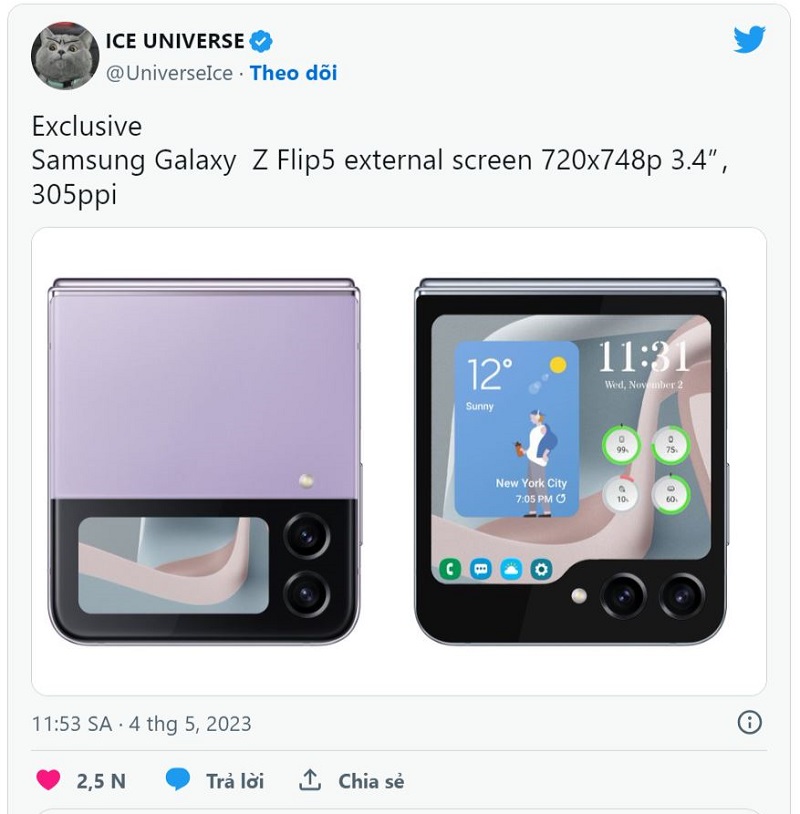800x814 pixels.
Task: Click the Chia sẻ share label
Action: tap(371, 781)
